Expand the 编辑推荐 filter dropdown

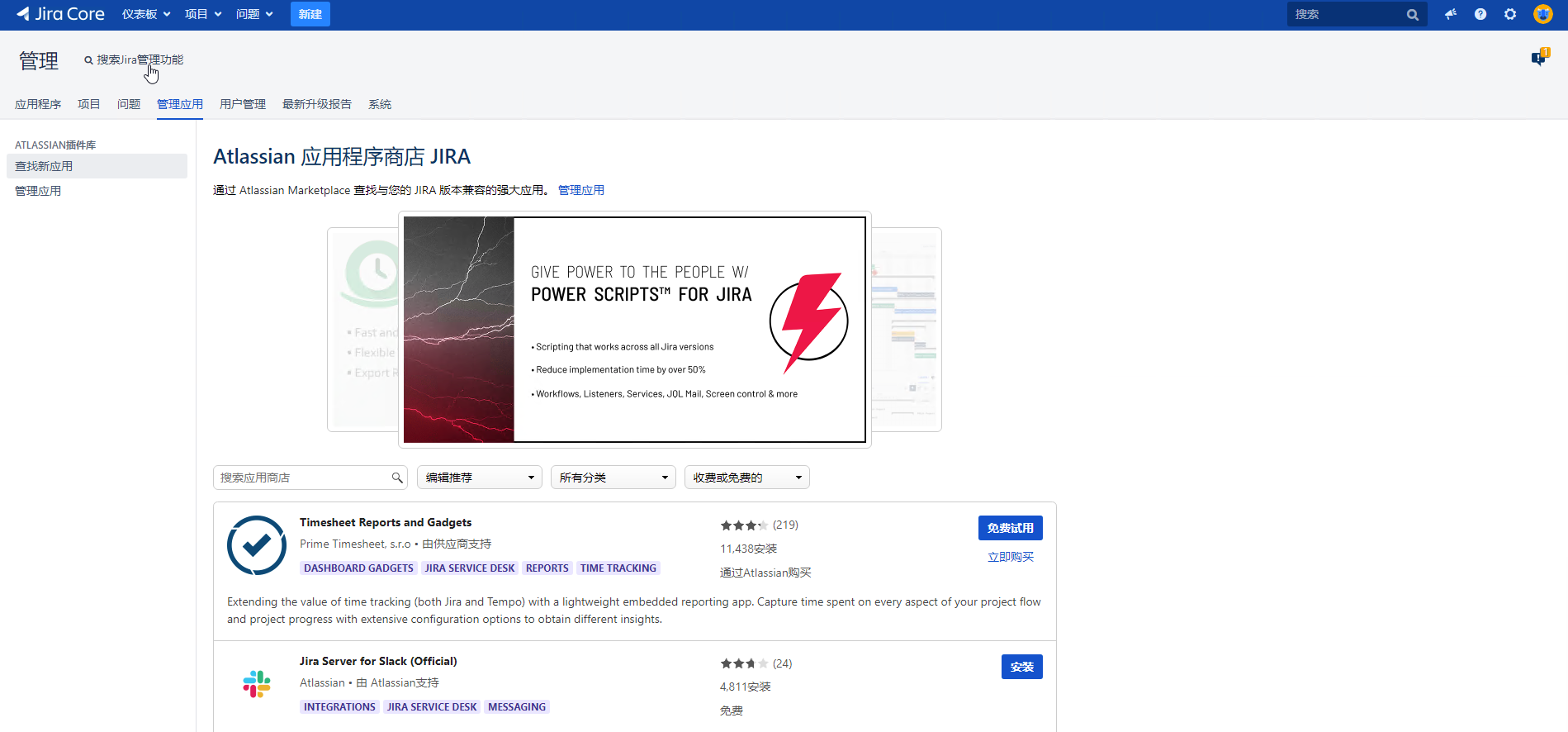pyautogui.click(x=480, y=478)
